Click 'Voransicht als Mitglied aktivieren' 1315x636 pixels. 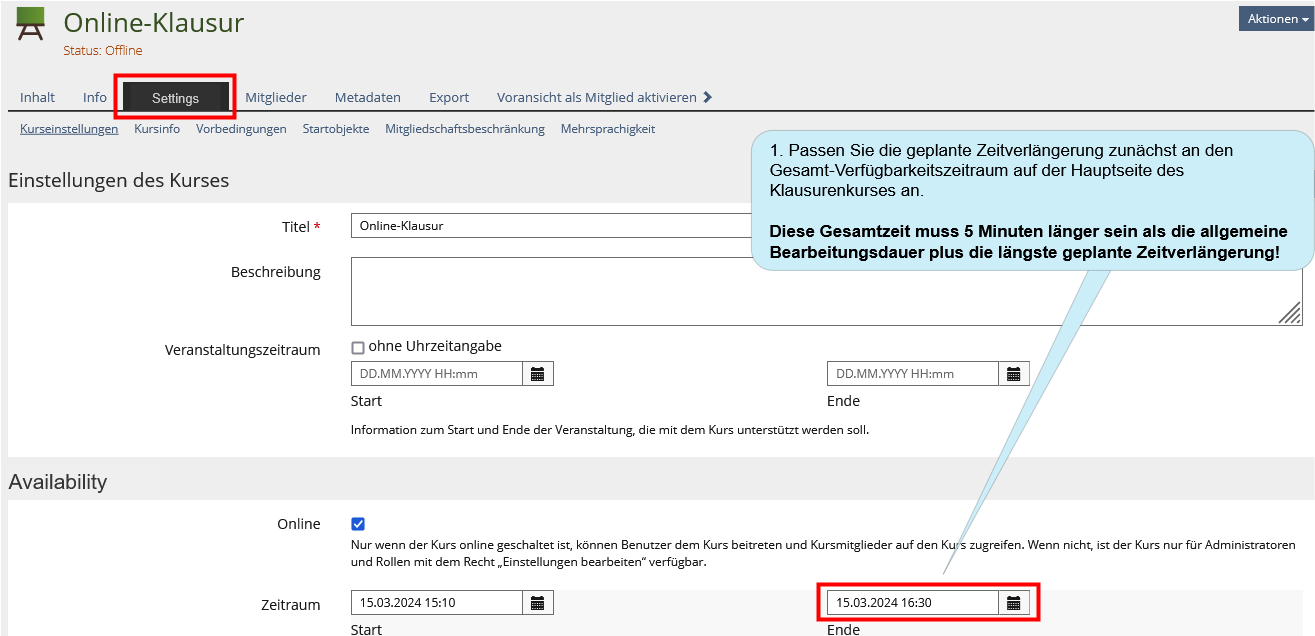(x=596, y=97)
